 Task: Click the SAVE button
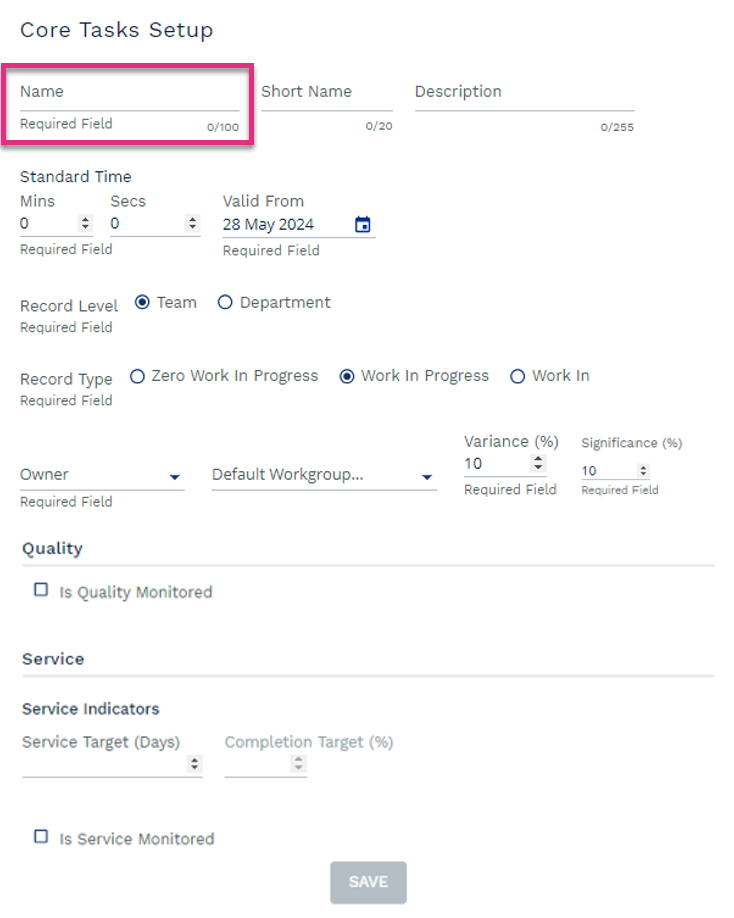pos(368,882)
